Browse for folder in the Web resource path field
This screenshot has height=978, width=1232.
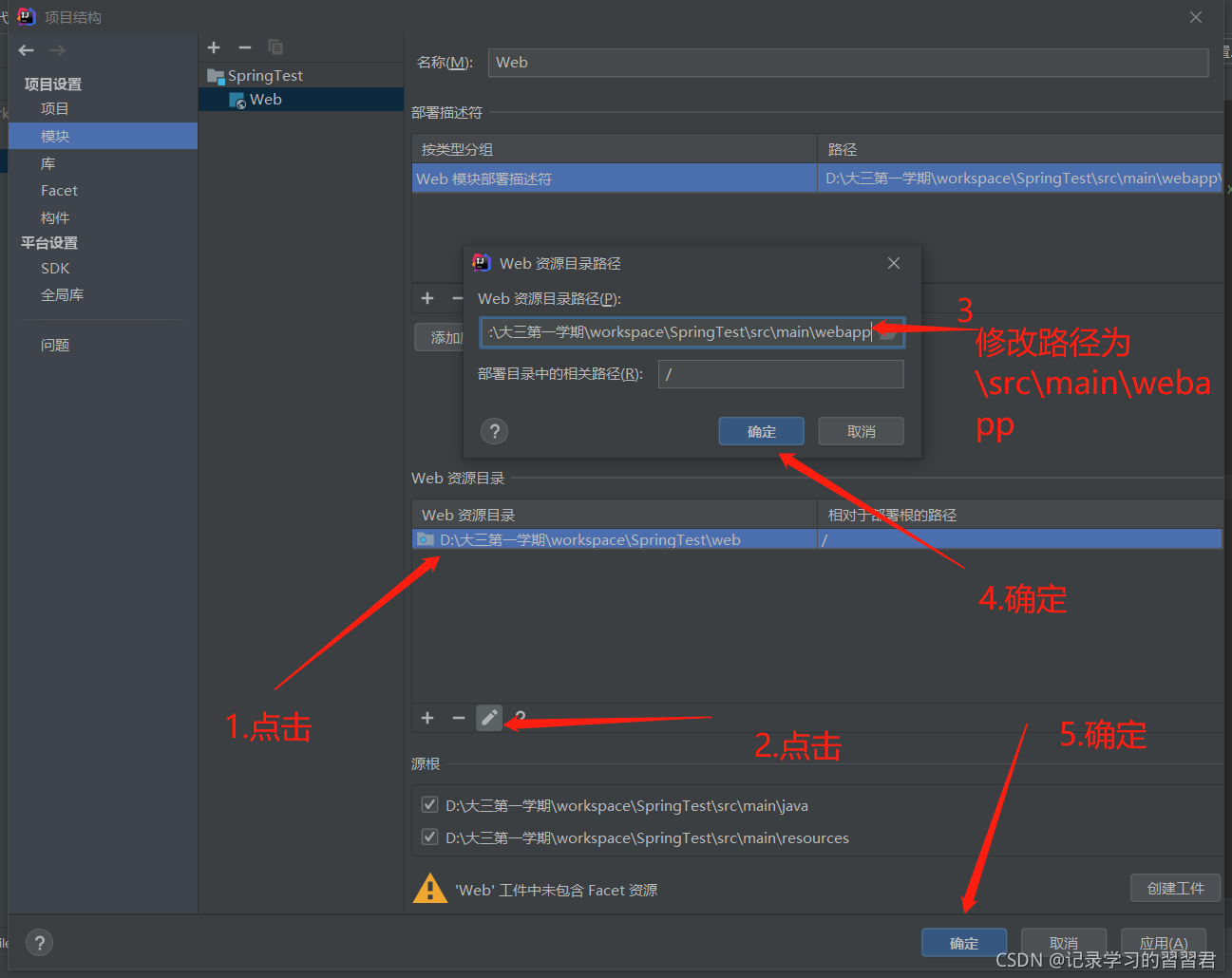(x=888, y=332)
